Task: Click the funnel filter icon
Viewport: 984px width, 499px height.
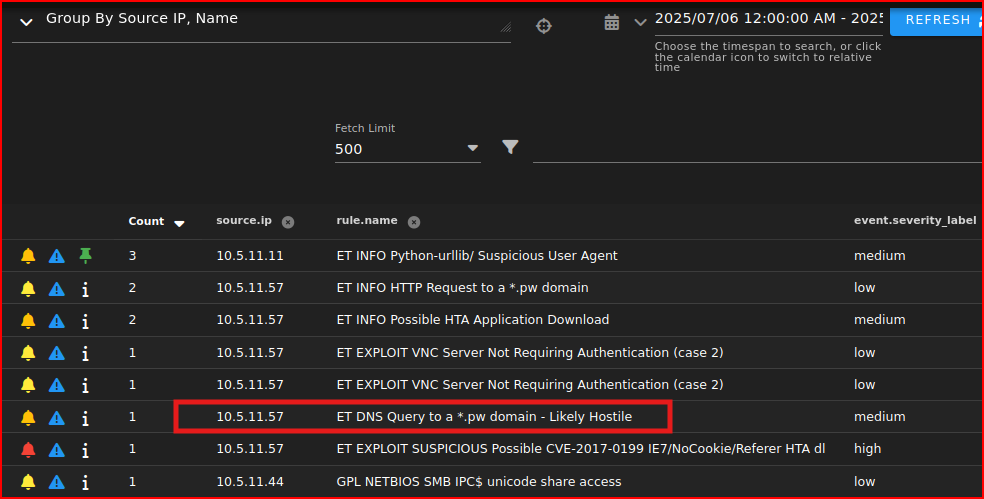Action: click(x=510, y=148)
